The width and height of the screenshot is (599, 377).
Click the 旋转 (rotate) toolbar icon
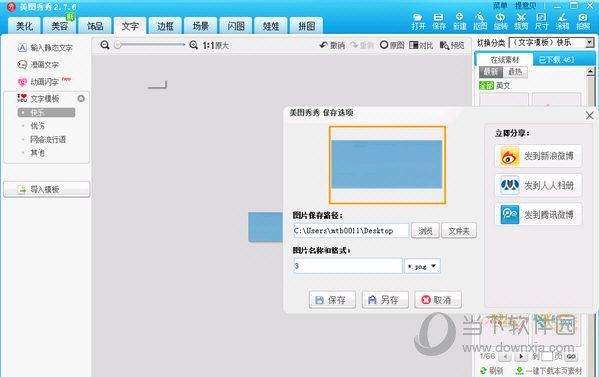click(x=500, y=21)
